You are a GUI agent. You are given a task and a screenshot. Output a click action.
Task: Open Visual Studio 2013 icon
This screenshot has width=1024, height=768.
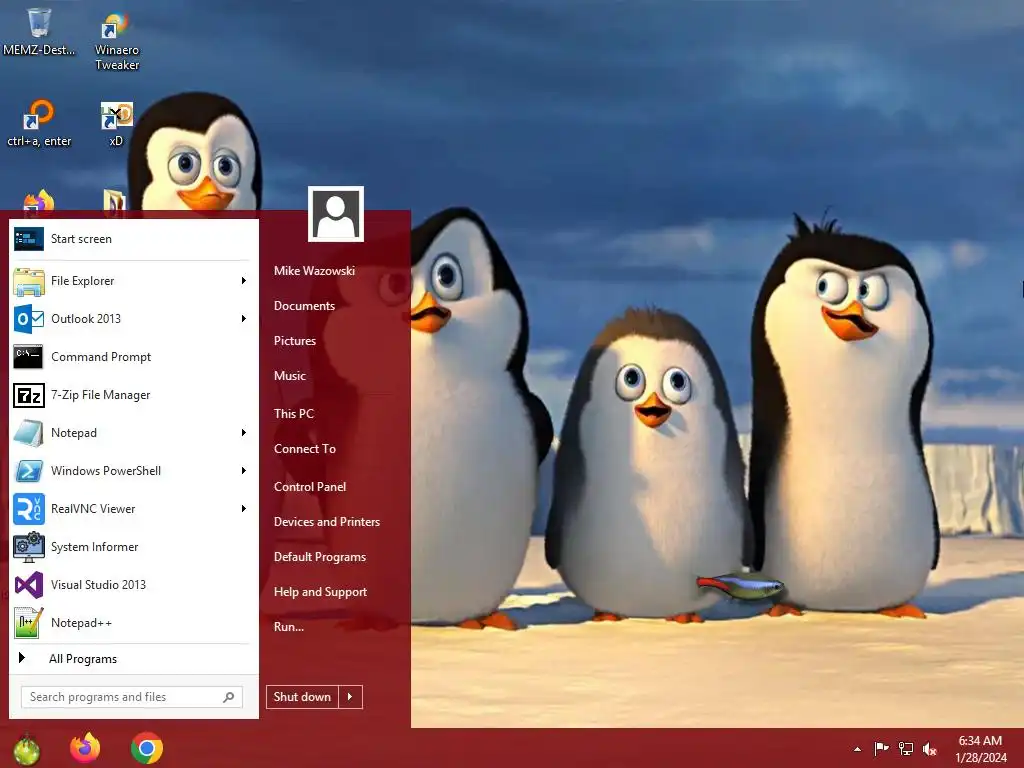click(29, 584)
